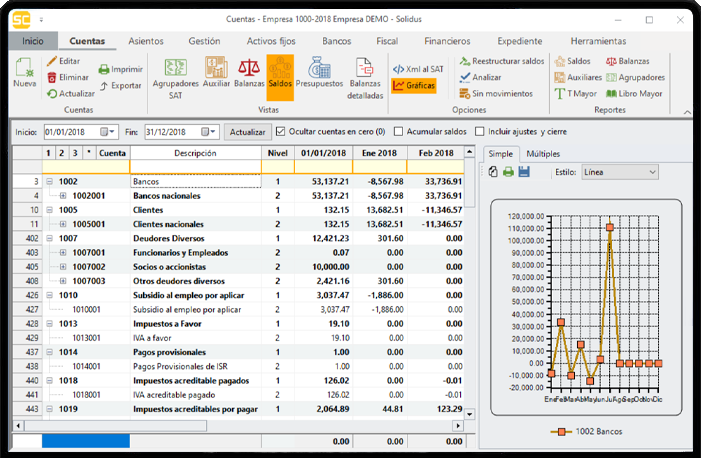The image size is (701, 458).
Task: Switch to the Gestión tab
Action: point(204,41)
